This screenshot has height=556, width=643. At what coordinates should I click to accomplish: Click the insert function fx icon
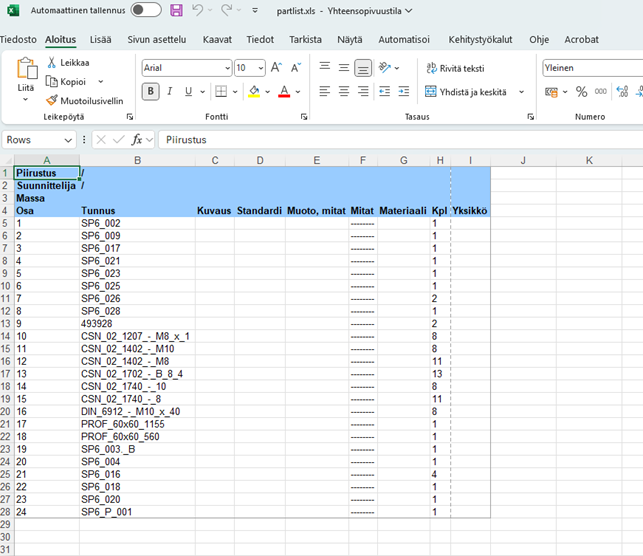pos(138,140)
